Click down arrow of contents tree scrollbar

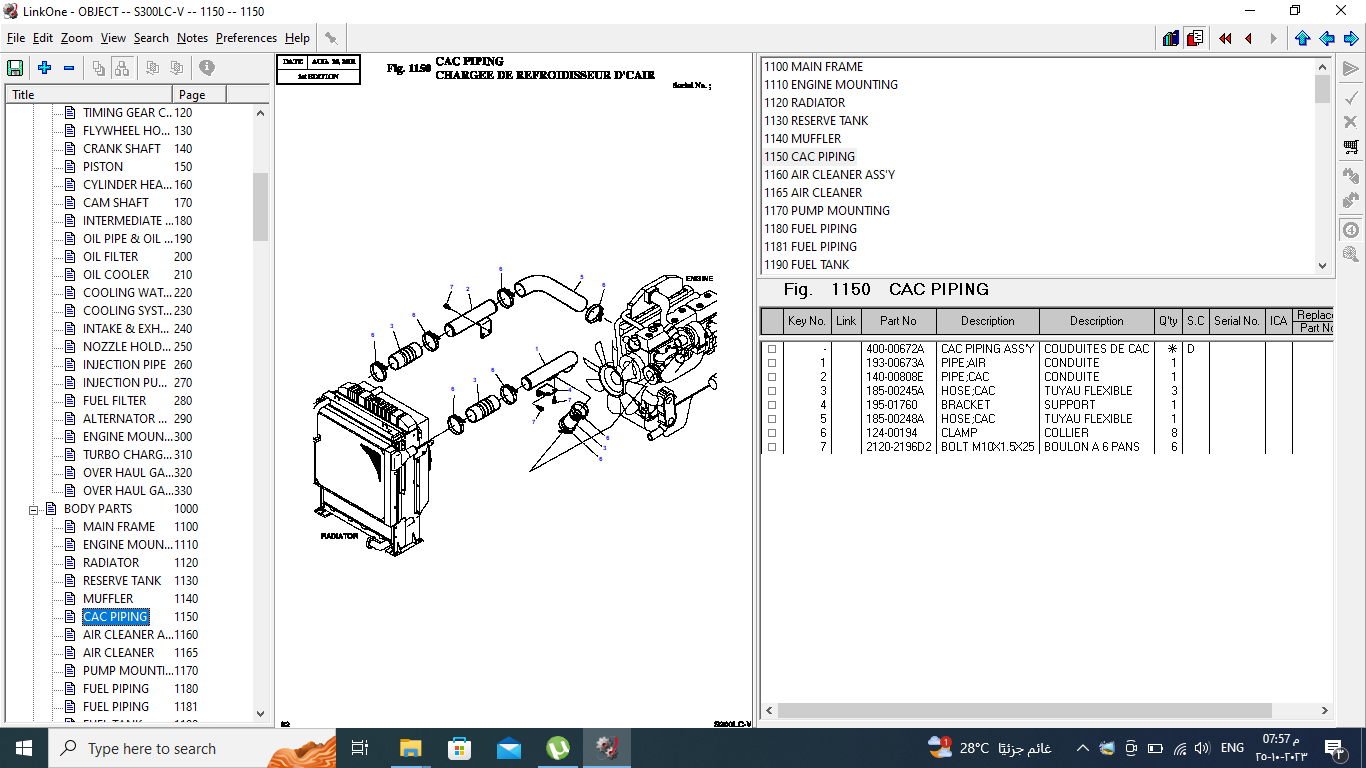coord(261,714)
